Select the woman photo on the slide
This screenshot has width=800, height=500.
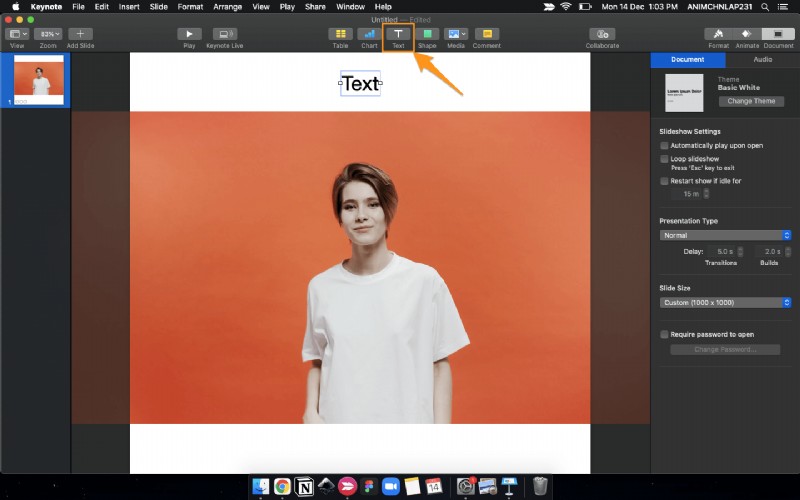click(360, 267)
